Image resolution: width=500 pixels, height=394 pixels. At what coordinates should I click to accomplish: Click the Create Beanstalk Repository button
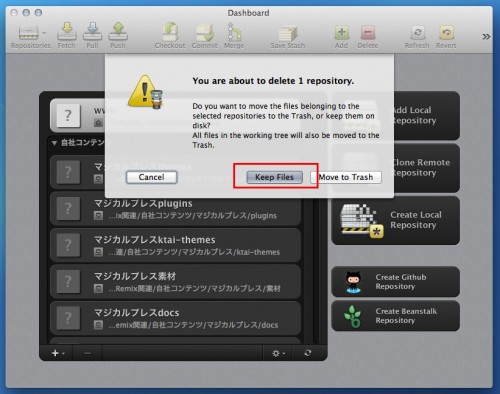396,316
